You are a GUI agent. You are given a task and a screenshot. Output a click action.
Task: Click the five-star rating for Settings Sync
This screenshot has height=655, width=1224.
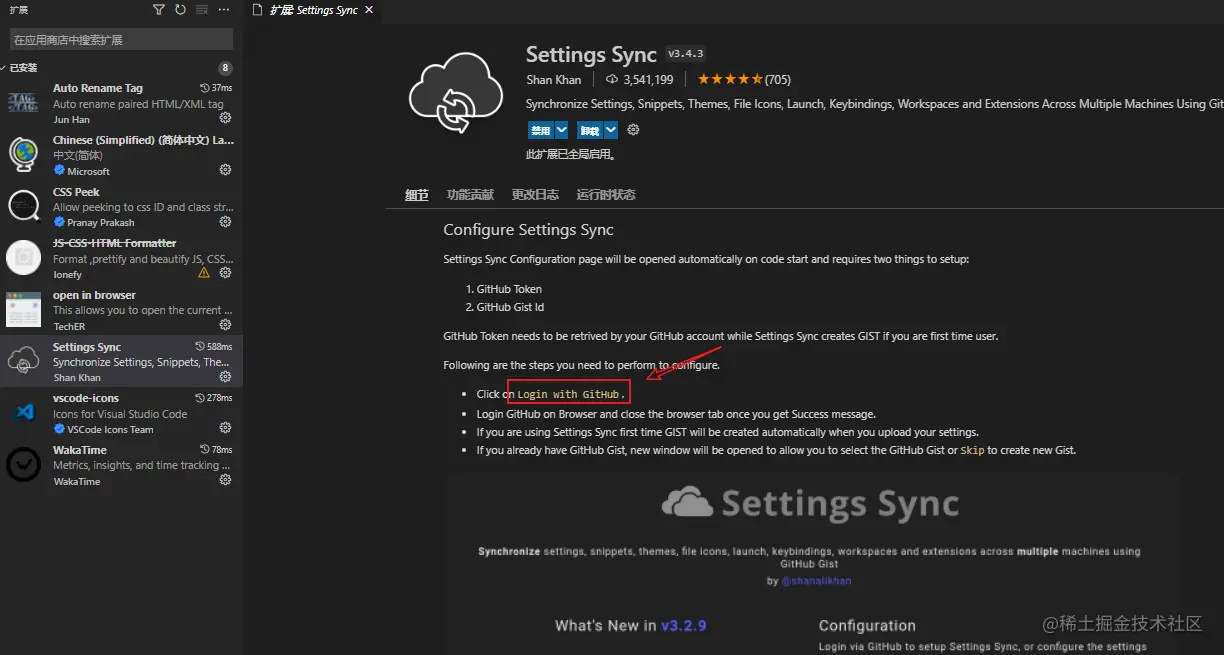pos(730,79)
